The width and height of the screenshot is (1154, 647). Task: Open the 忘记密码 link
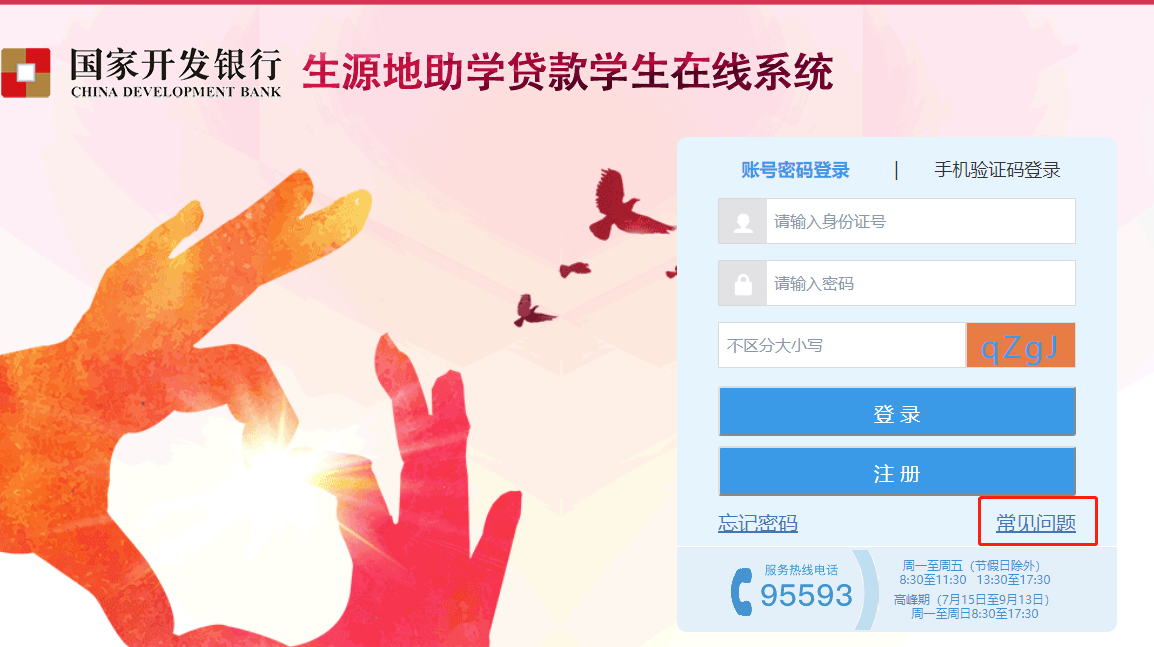click(758, 523)
